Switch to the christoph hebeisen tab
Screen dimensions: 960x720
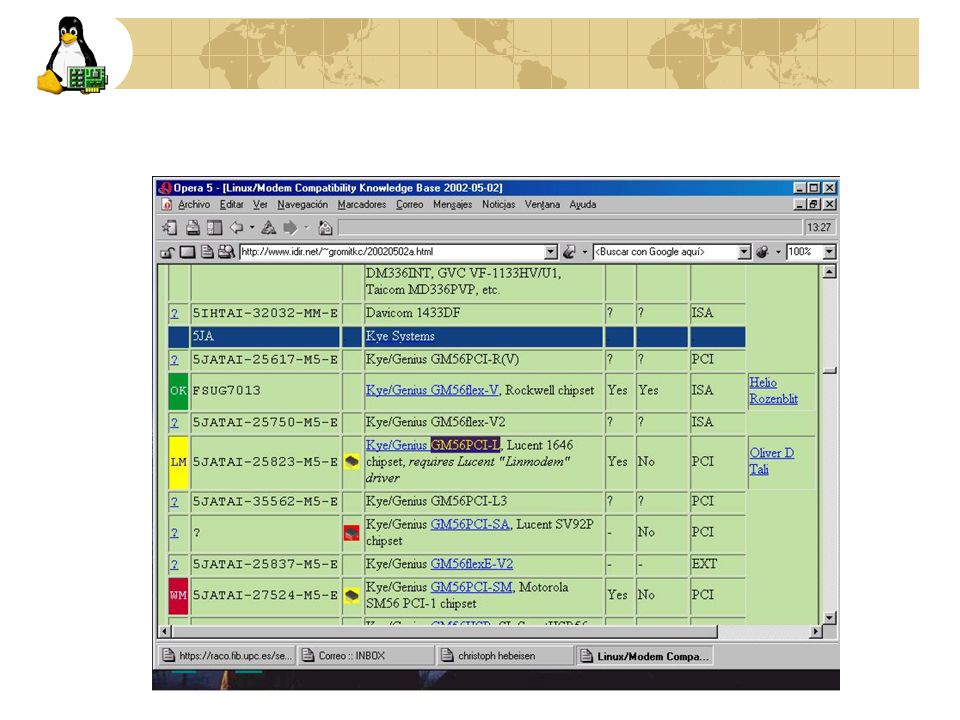click(505, 656)
